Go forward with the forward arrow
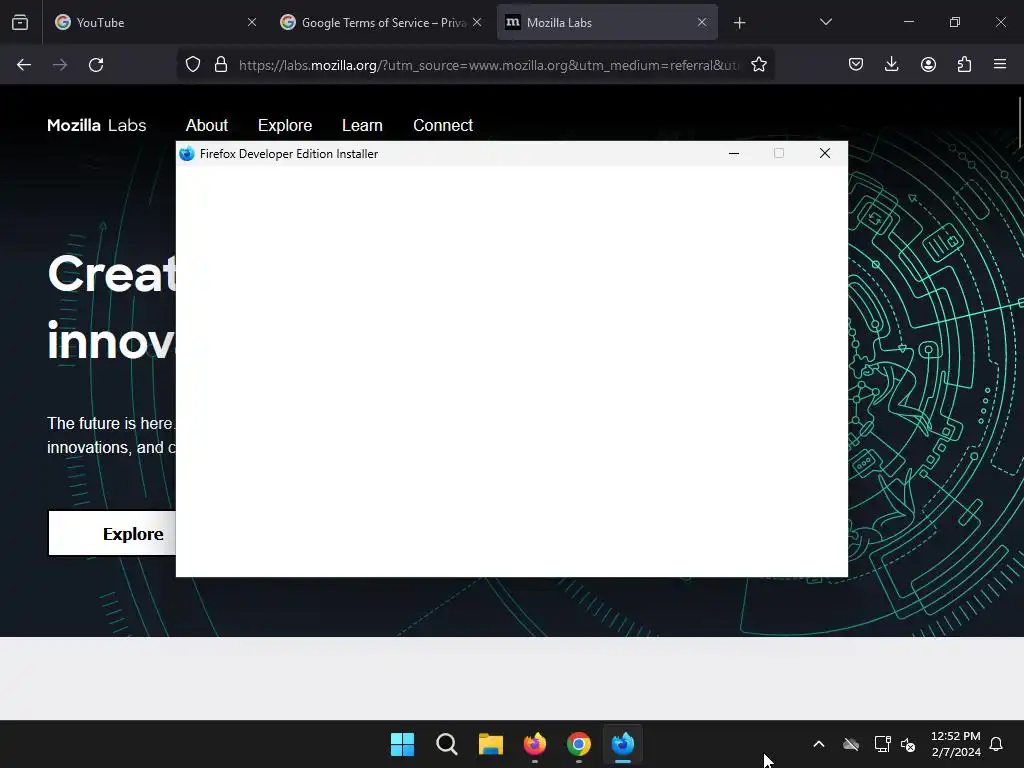The width and height of the screenshot is (1024, 768). [60, 65]
